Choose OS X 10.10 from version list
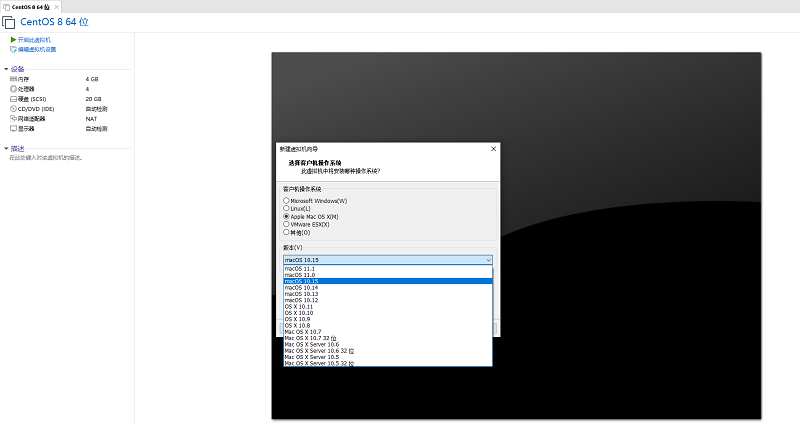 pos(388,313)
